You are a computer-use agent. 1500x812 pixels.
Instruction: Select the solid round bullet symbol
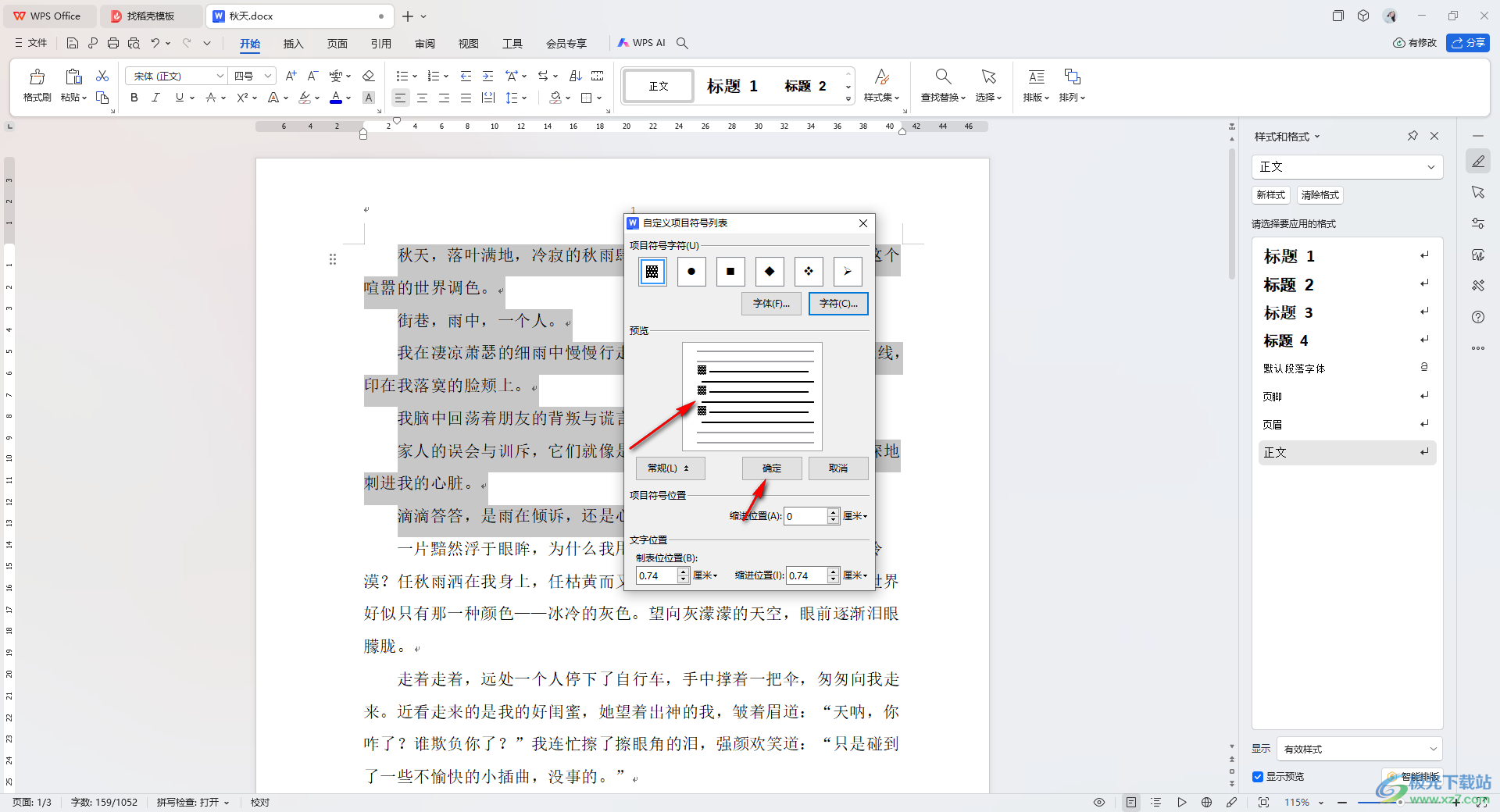(x=691, y=272)
